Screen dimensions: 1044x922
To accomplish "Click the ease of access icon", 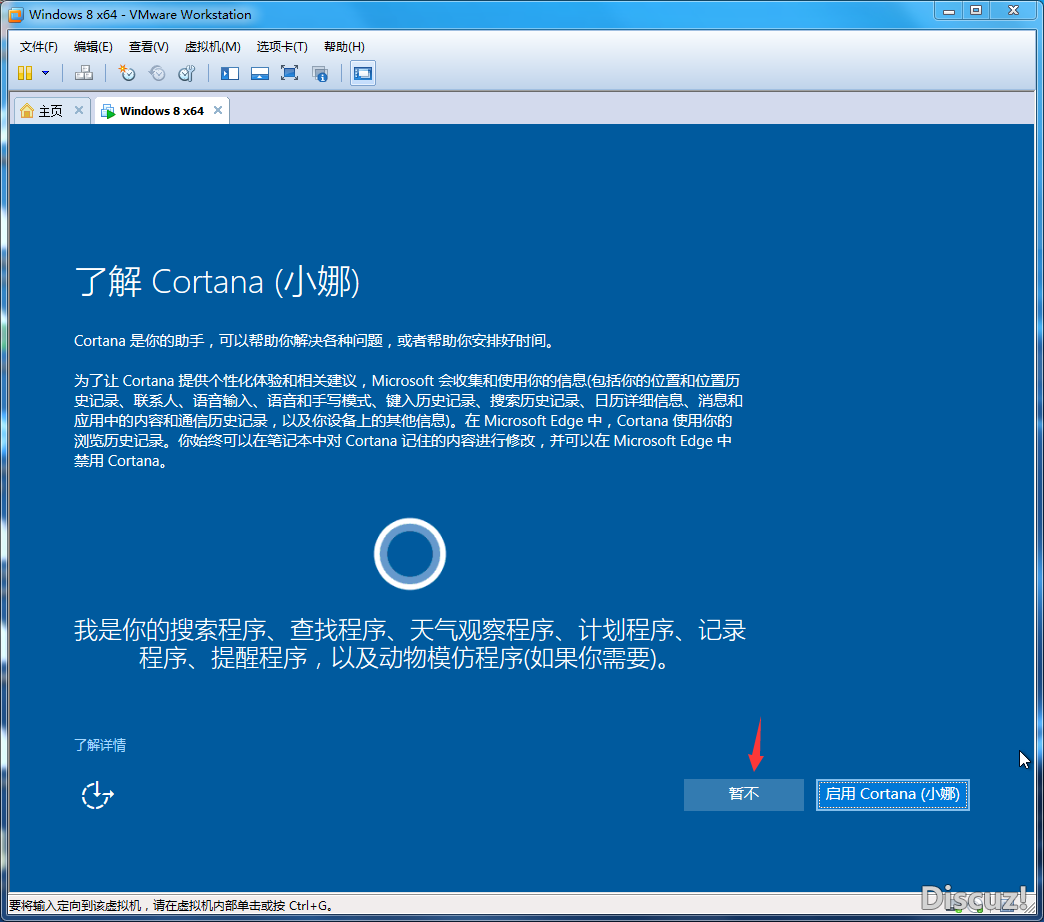I will click(97, 795).
